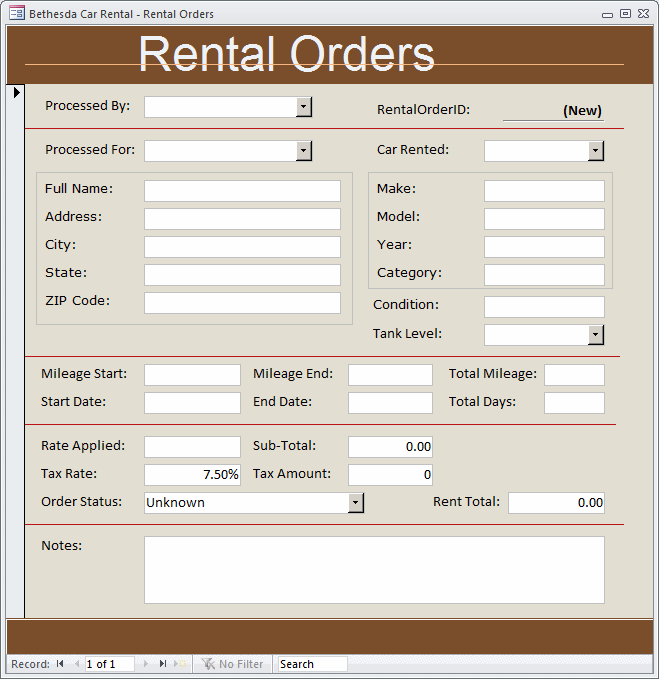This screenshot has height=679, width=659.
Task: Create new blank record icon
Action: coord(180,664)
